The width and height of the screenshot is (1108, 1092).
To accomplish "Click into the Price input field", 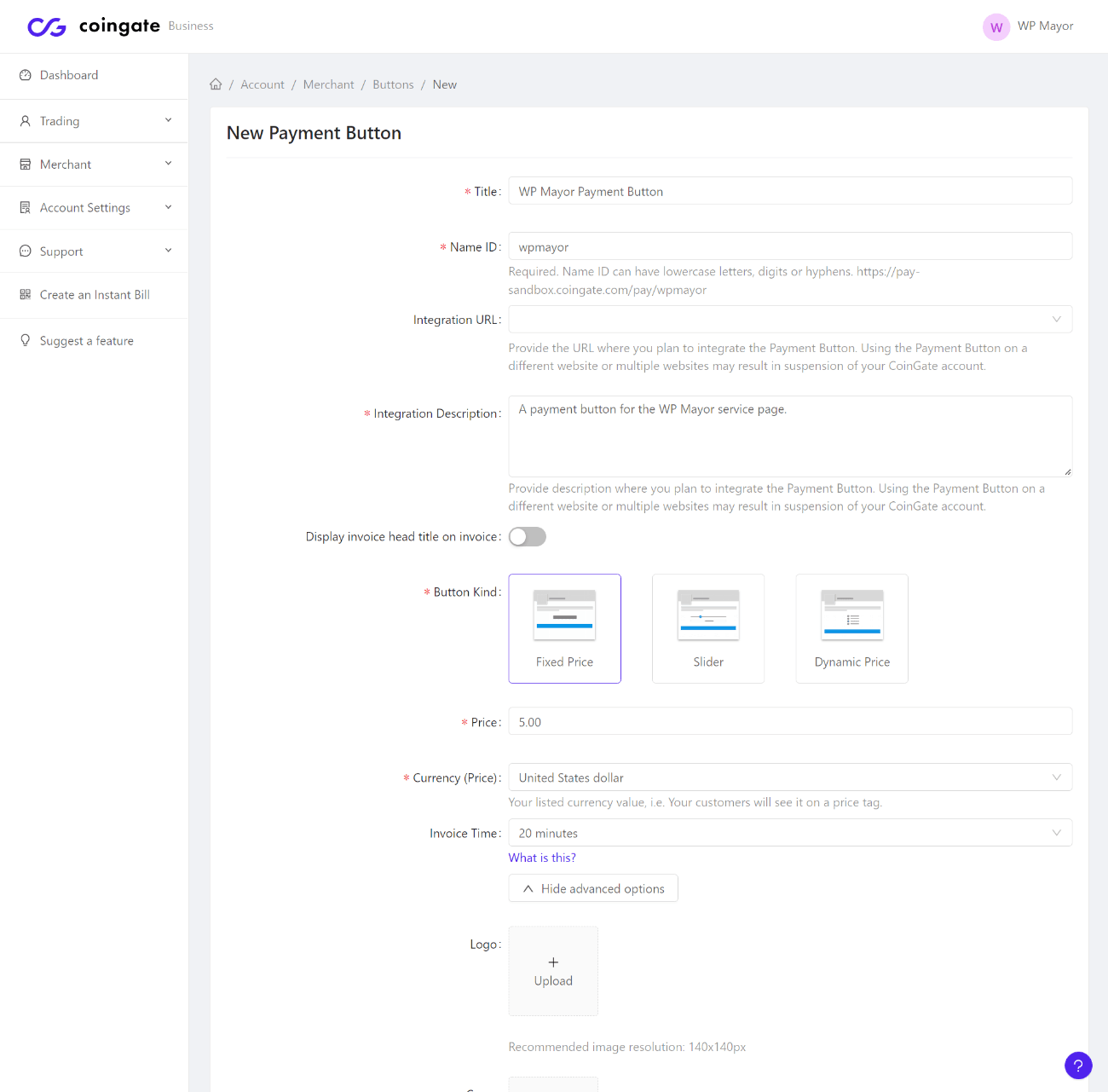I will (x=789, y=722).
